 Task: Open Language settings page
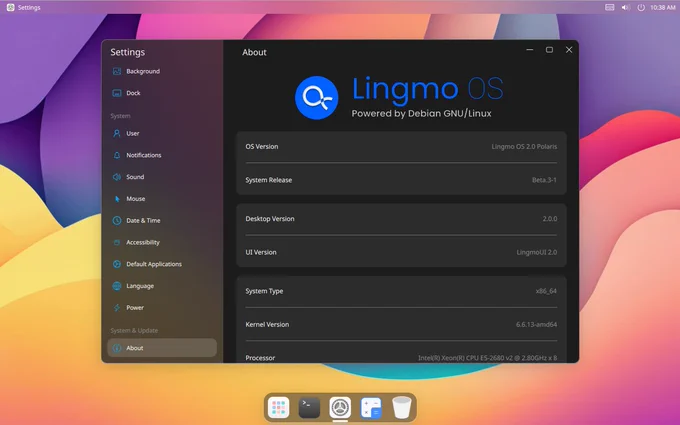pyautogui.click(x=162, y=286)
